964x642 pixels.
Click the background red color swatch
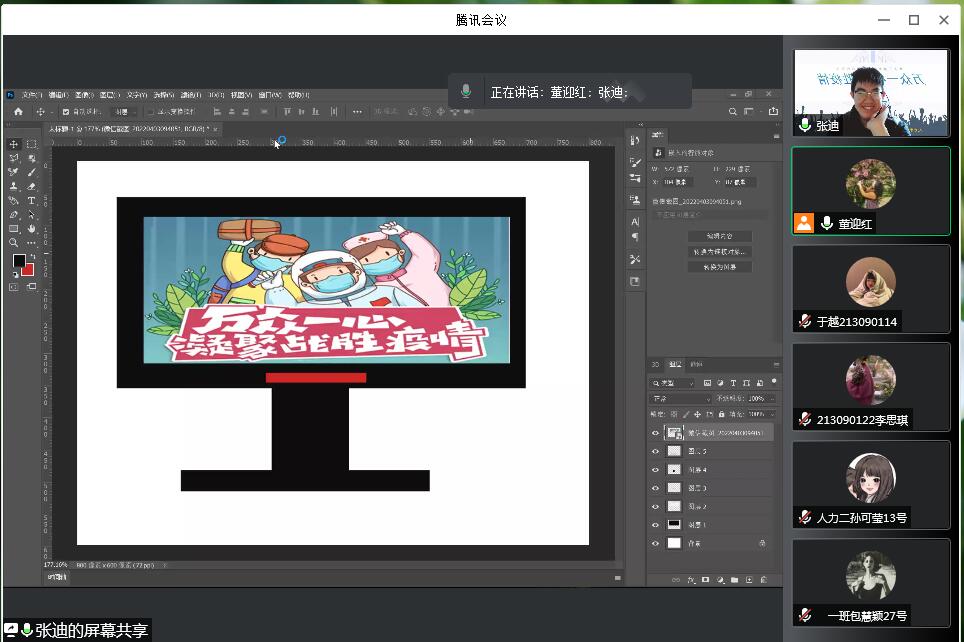pyautogui.click(x=29, y=271)
